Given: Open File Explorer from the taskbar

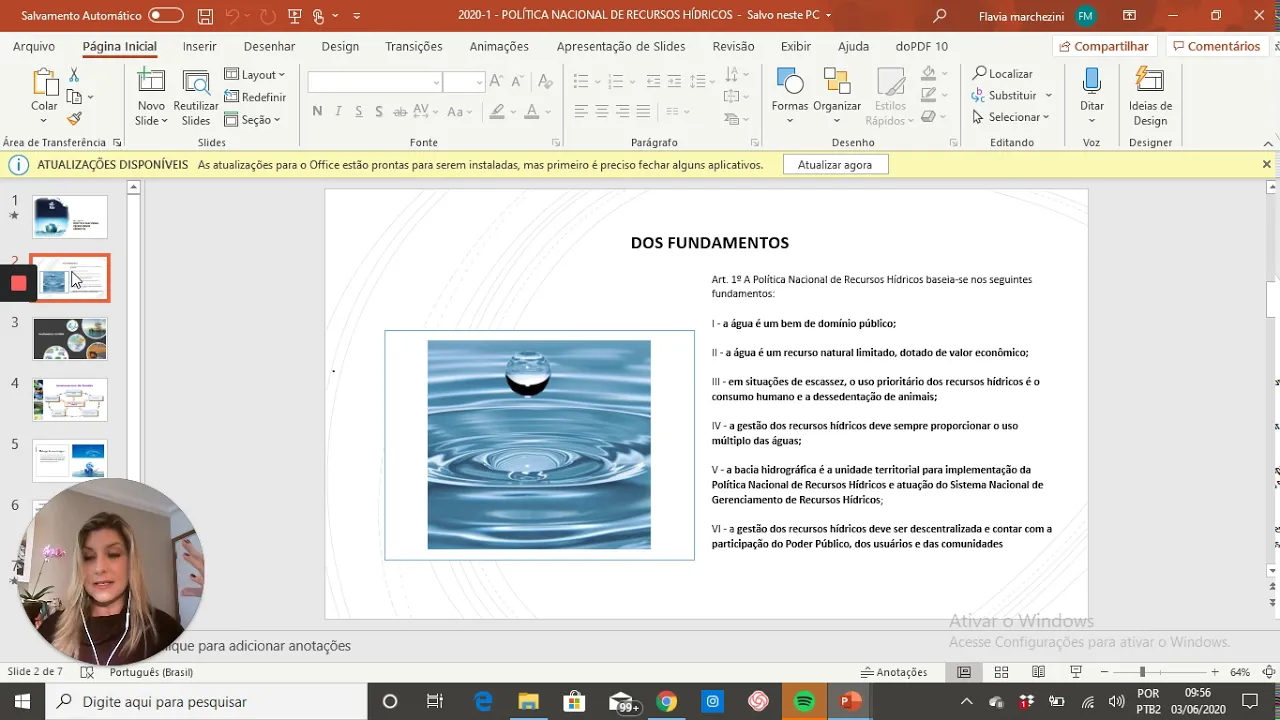Looking at the screenshot, I should (x=528, y=702).
